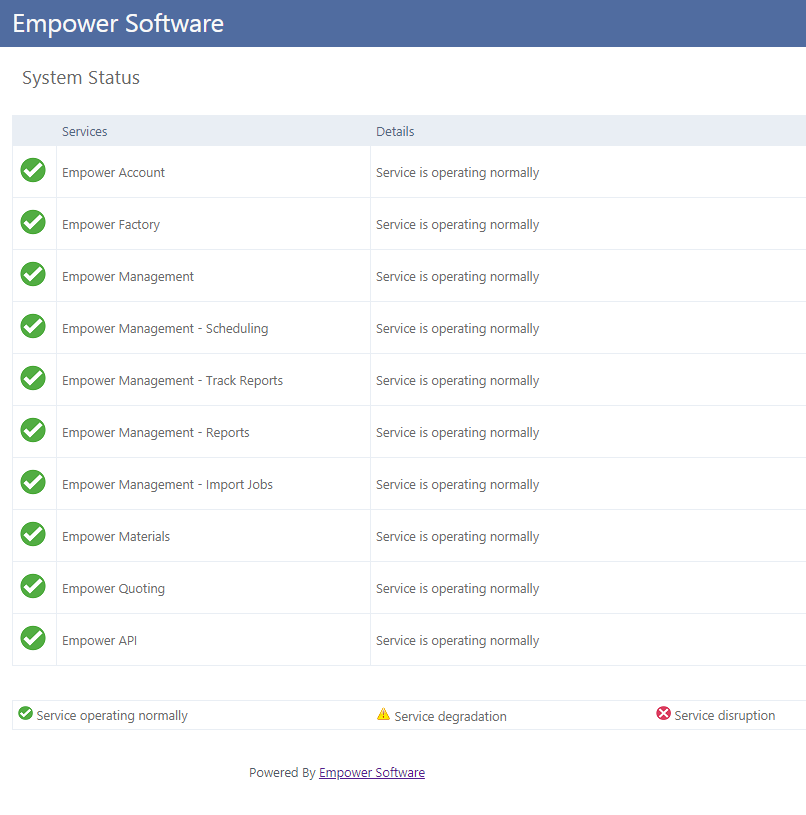Click the small green legend check icon
The image size is (806, 815).
click(26, 714)
